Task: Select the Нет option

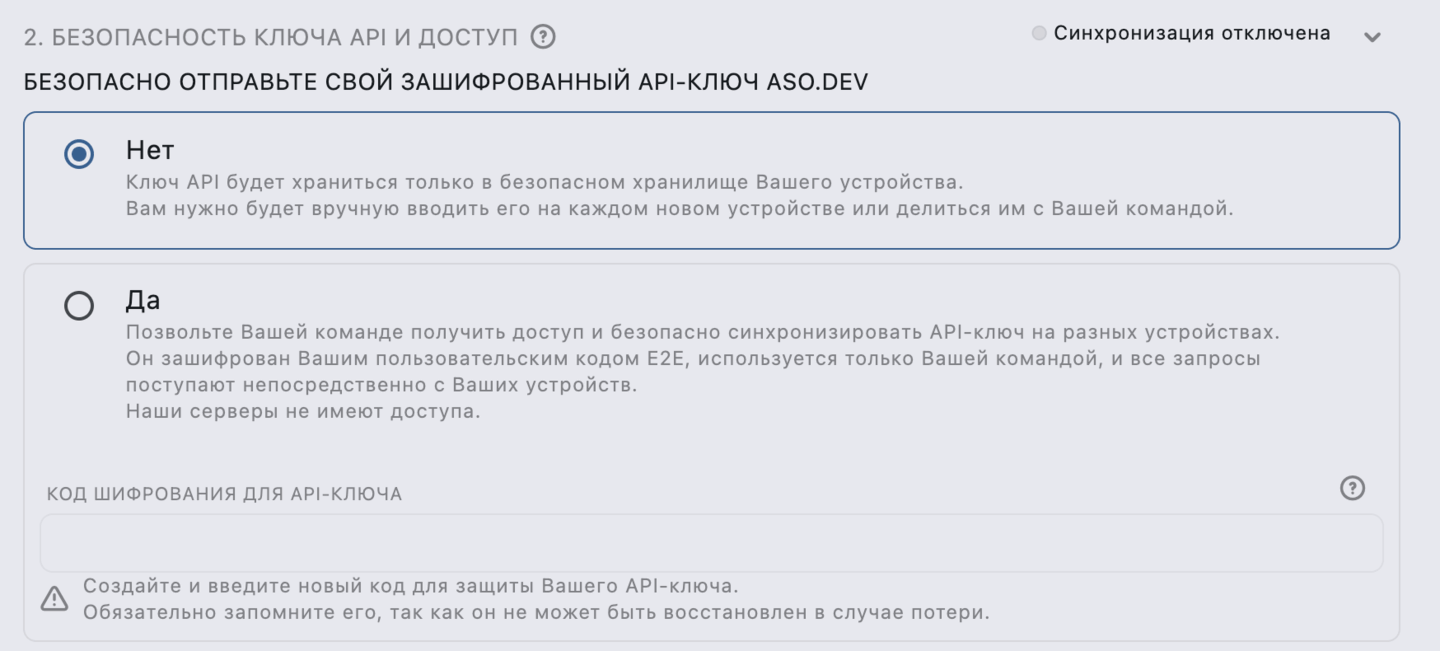Action: 78,155
